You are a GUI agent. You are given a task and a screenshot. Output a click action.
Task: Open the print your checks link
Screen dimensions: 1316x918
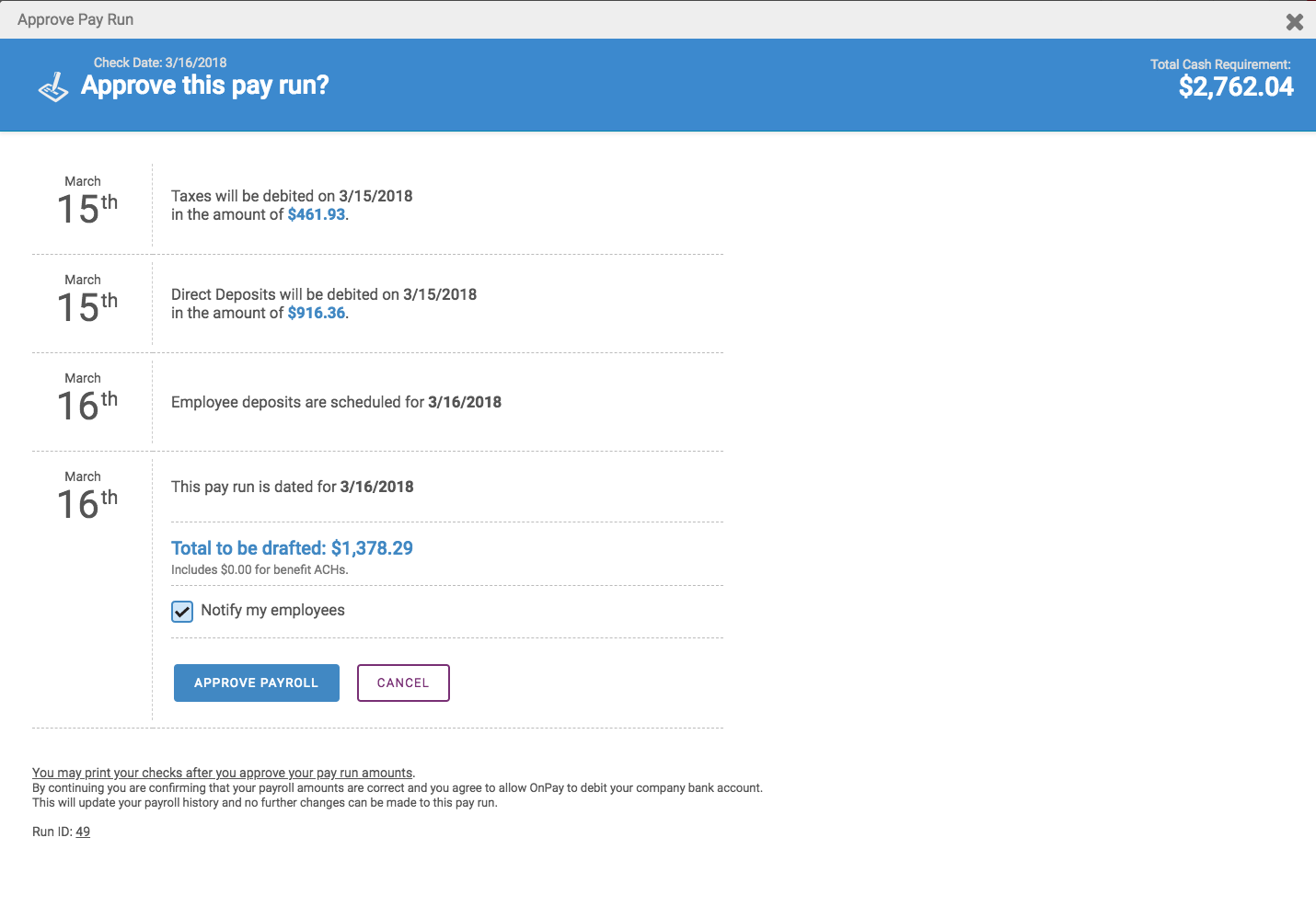pos(223,773)
